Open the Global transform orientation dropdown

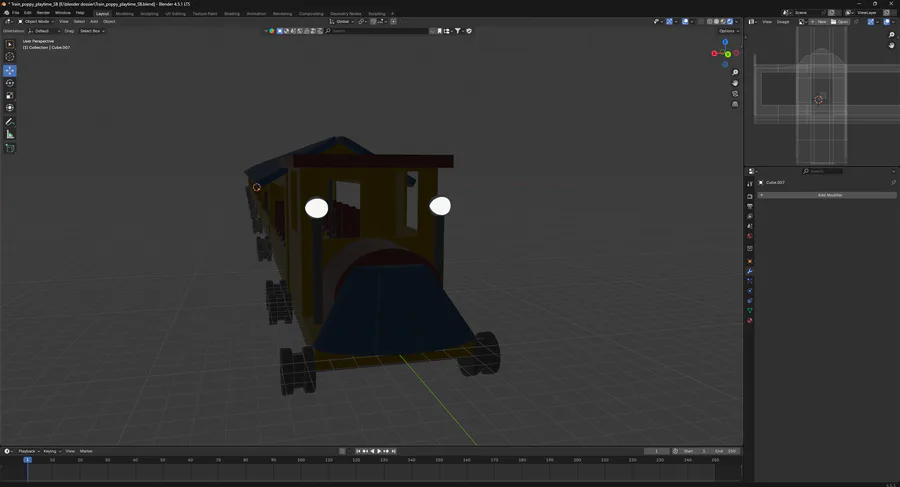tap(342, 22)
